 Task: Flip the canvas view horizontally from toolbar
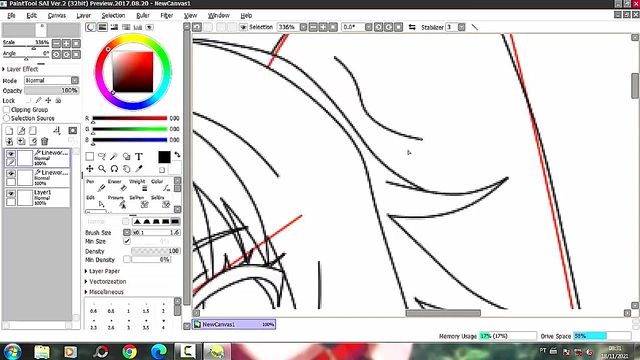click(412, 27)
